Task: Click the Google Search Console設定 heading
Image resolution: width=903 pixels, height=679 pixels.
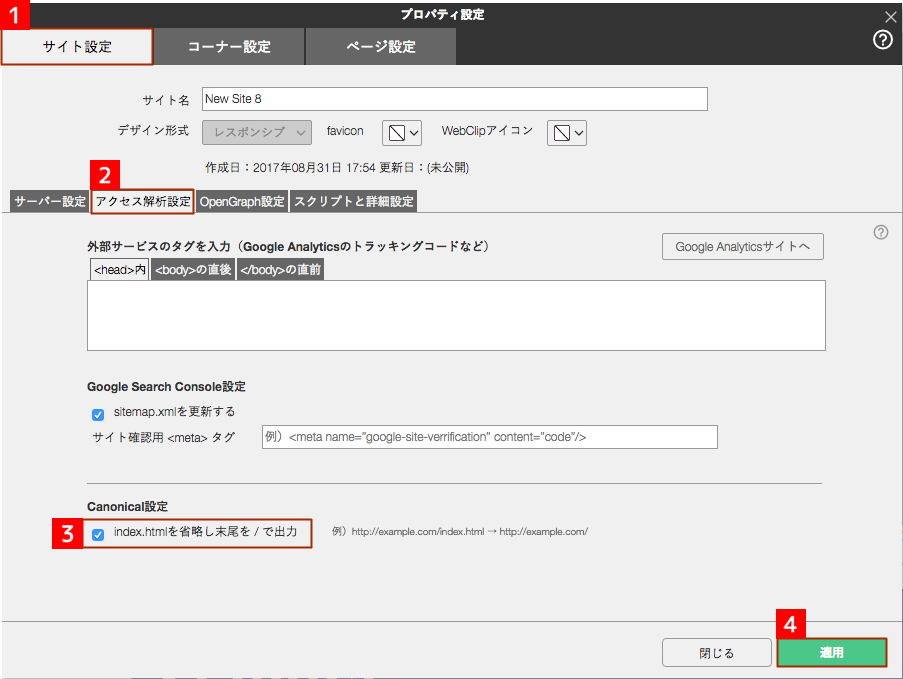Action: tap(166, 386)
